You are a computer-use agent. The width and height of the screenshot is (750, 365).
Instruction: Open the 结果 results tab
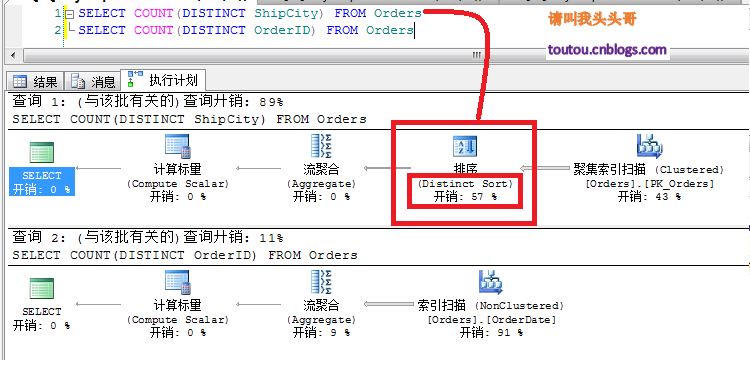click(35, 81)
